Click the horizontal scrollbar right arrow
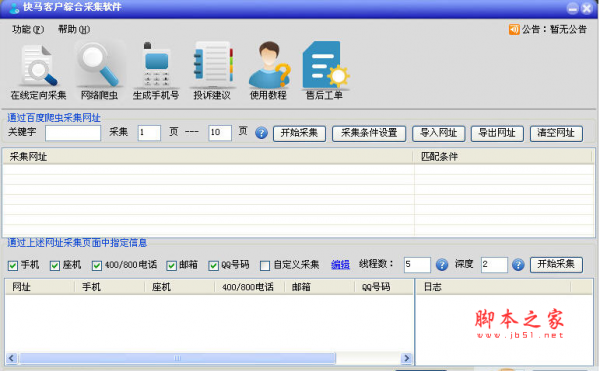Viewport: 600px width, 371px height. tap(406, 358)
